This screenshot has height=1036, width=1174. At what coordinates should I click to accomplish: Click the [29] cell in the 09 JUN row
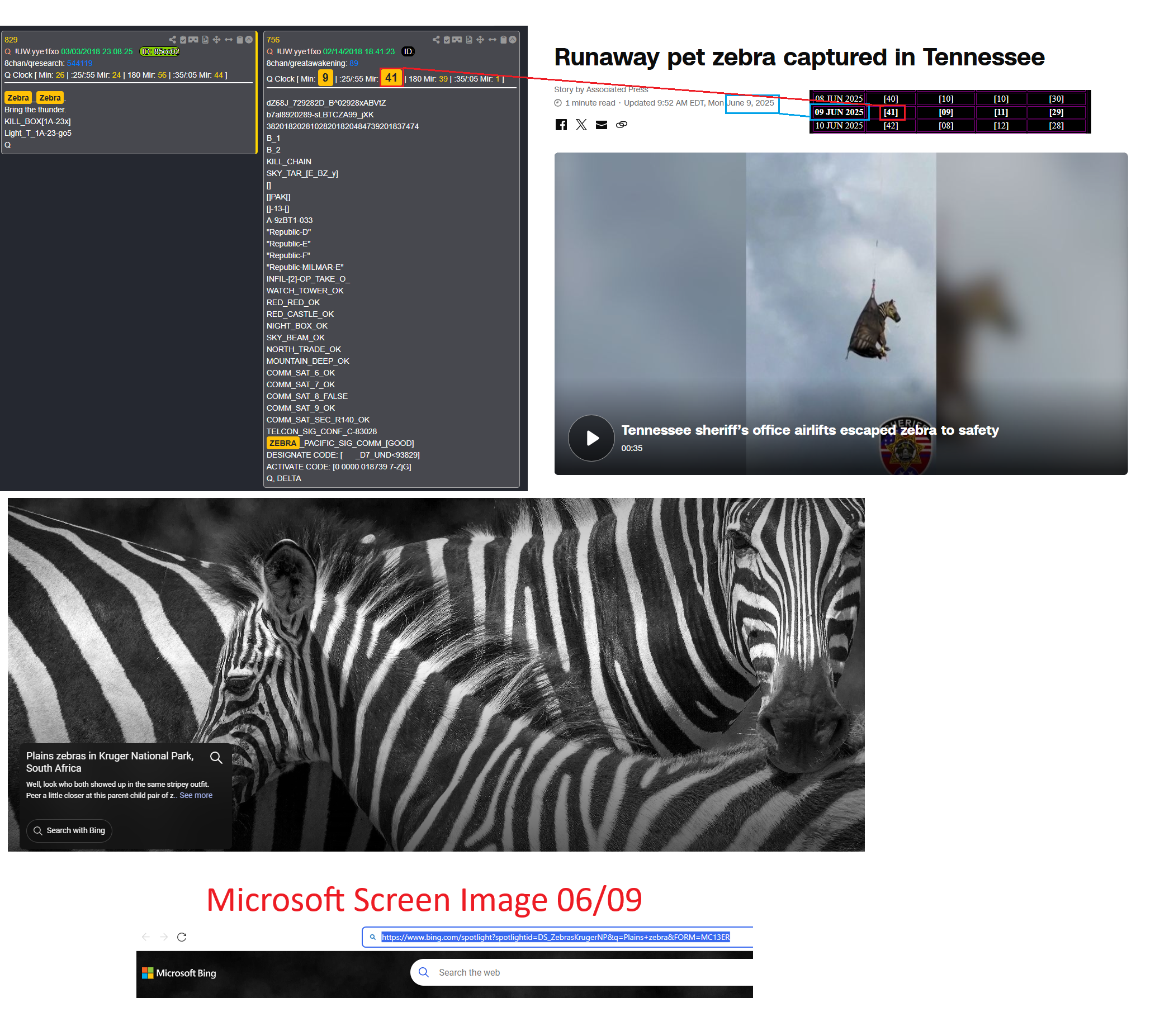point(1055,112)
